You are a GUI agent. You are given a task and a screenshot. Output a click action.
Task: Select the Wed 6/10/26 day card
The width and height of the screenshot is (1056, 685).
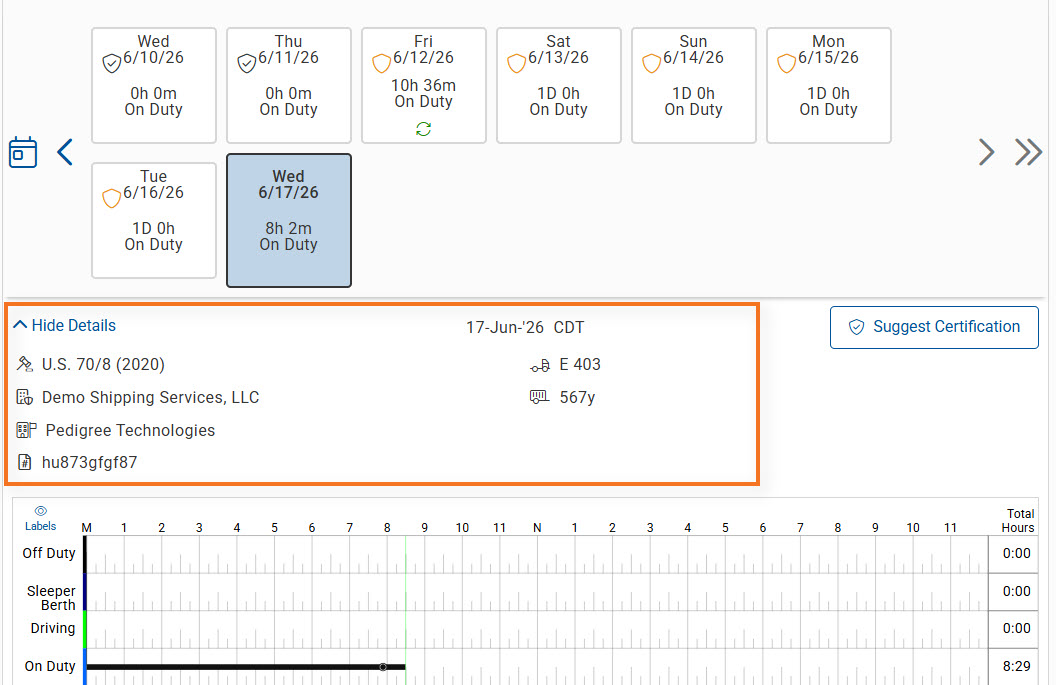154,86
